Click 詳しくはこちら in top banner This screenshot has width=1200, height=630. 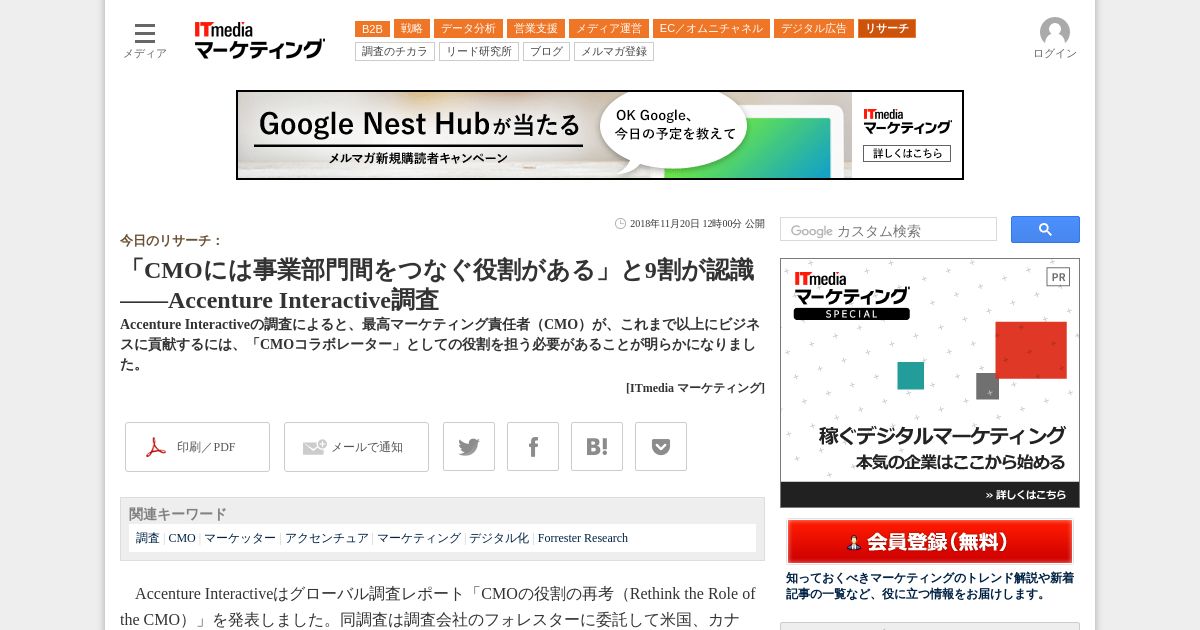(907, 153)
